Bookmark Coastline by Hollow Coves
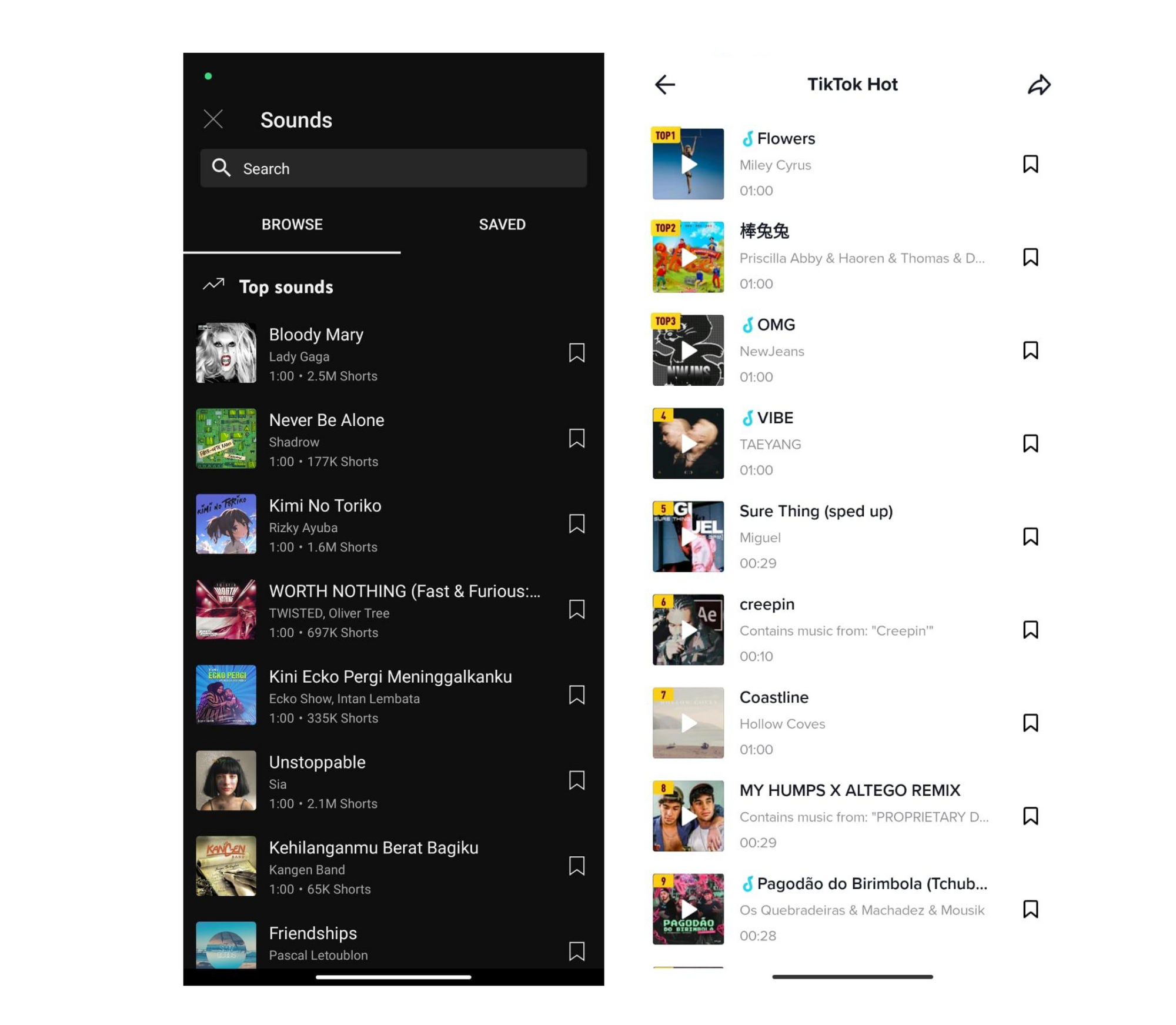 1030,722
